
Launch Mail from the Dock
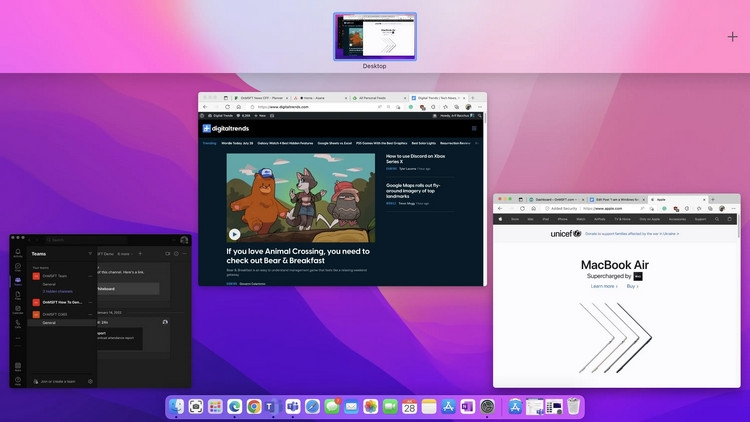pyautogui.click(x=351, y=407)
